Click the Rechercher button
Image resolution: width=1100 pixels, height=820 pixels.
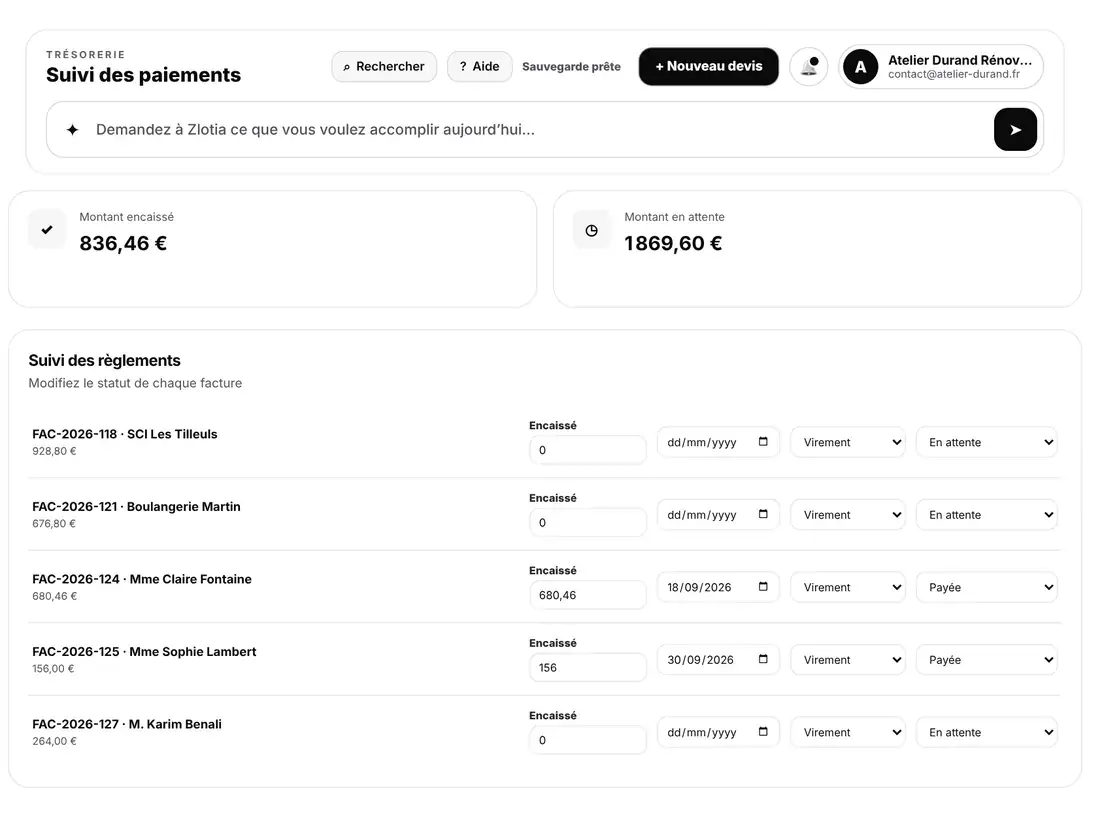(x=384, y=67)
